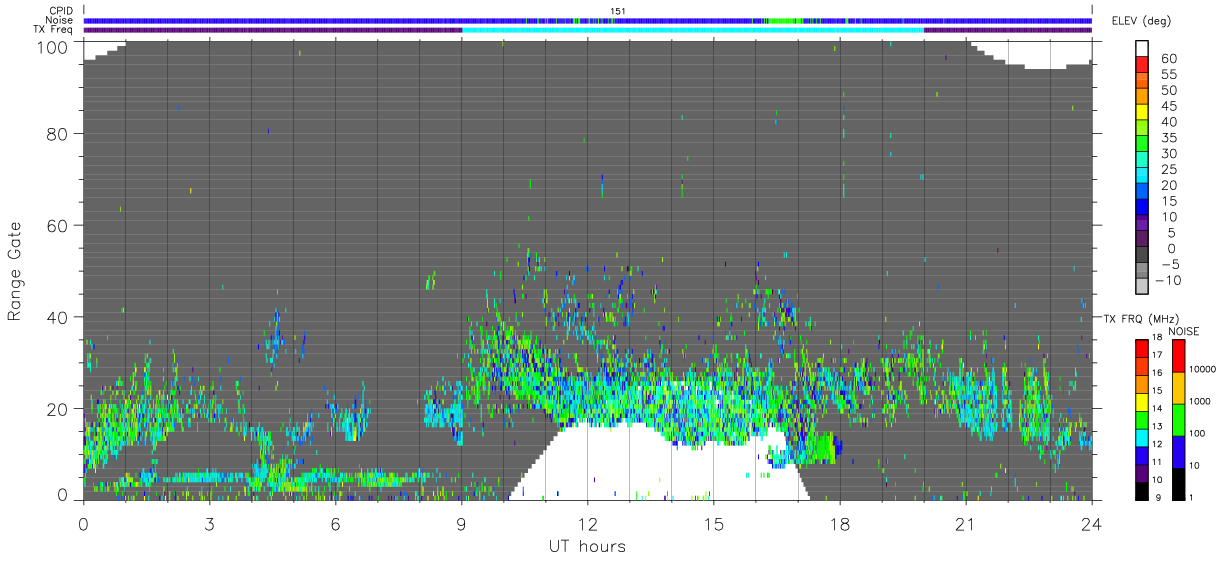Click the y-axis tick label '40'
The width and height of the screenshot is (1228, 567).
pyautogui.click(x=57, y=317)
